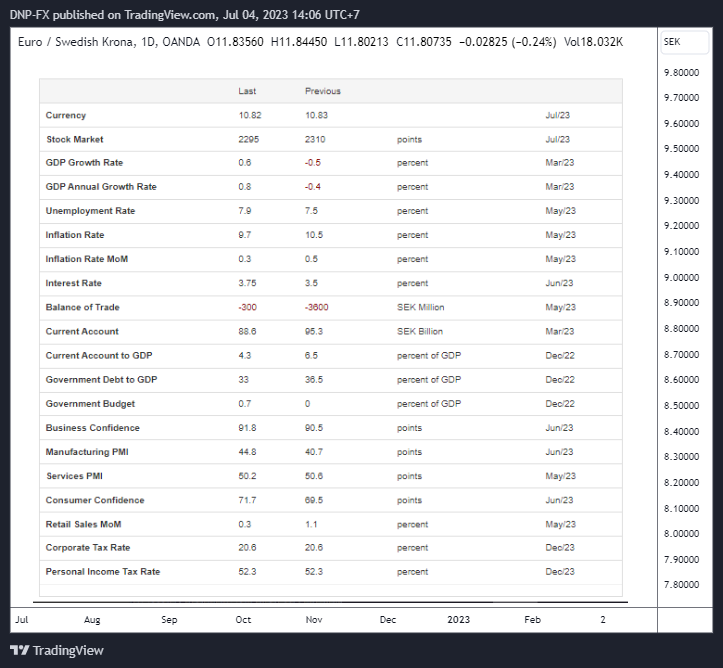Click the TradingView logo at bottom
723x668 pixels.
coord(57,650)
